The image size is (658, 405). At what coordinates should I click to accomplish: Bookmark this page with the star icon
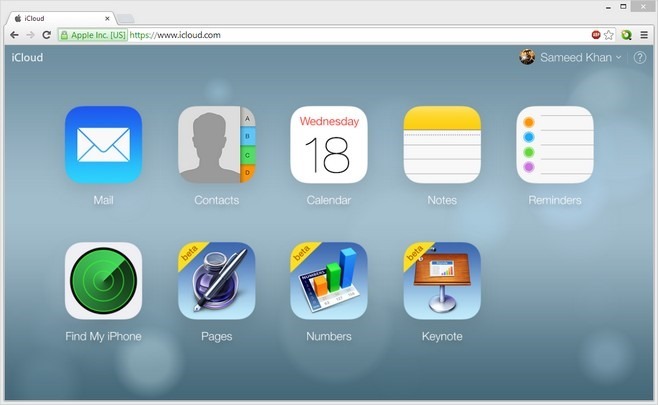[609, 35]
